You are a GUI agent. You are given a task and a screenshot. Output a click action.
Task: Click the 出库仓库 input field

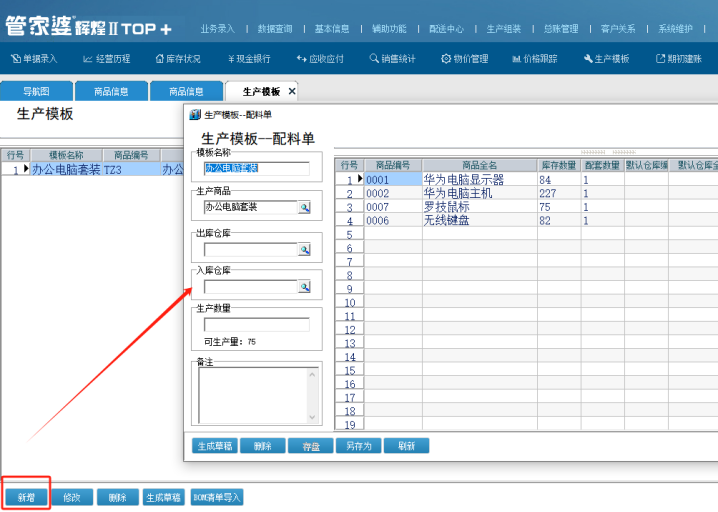tap(251, 250)
